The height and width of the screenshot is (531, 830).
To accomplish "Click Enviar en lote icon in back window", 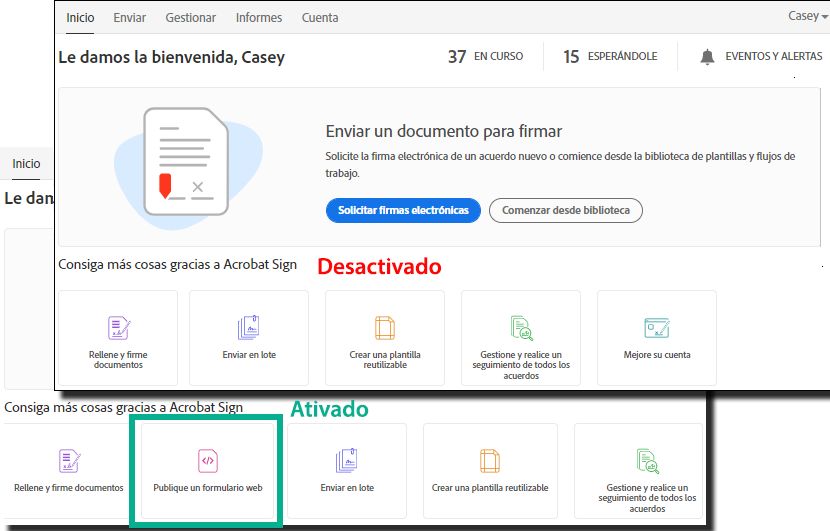I will (347, 461).
